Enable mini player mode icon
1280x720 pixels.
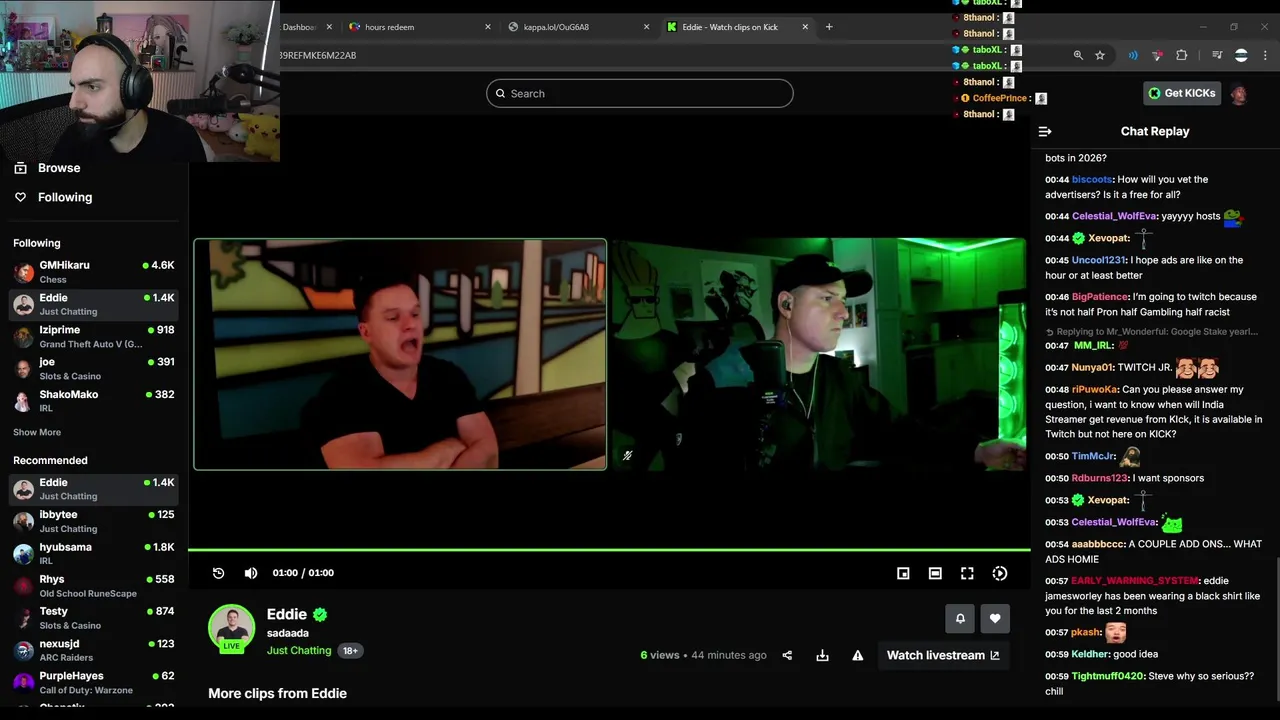click(x=903, y=573)
